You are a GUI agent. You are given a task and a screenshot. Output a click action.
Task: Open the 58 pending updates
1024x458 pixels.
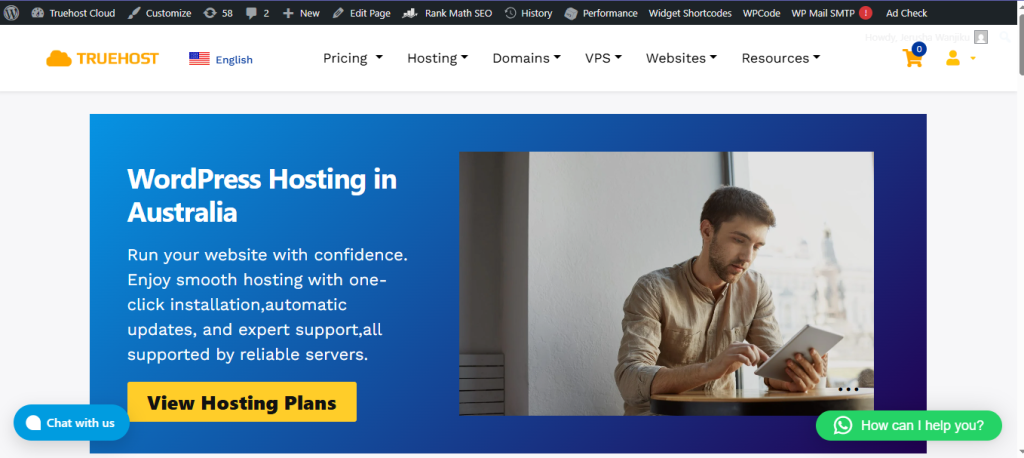pos(217,12)
